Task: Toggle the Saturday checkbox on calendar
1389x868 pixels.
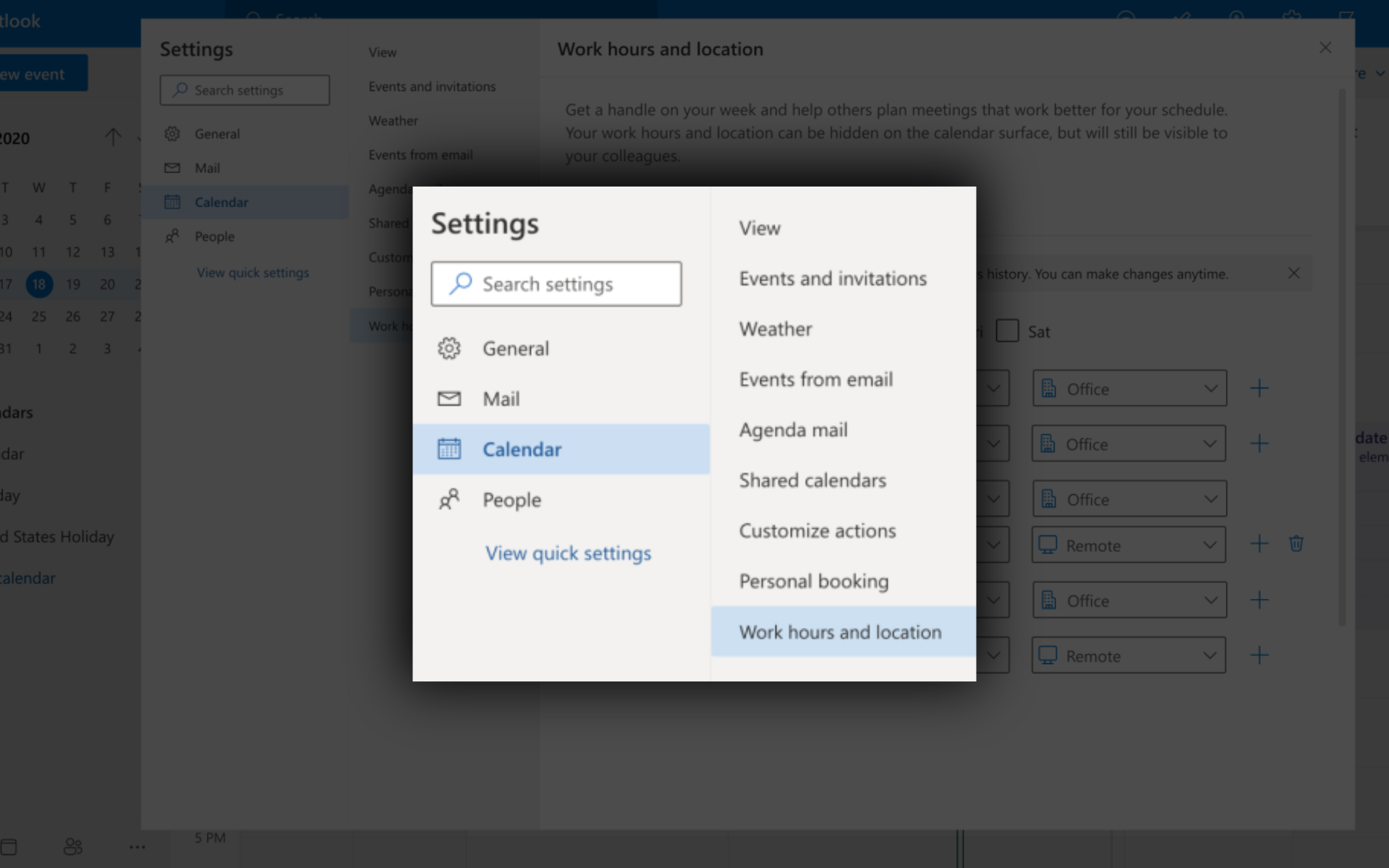Action: (1007, 330)
